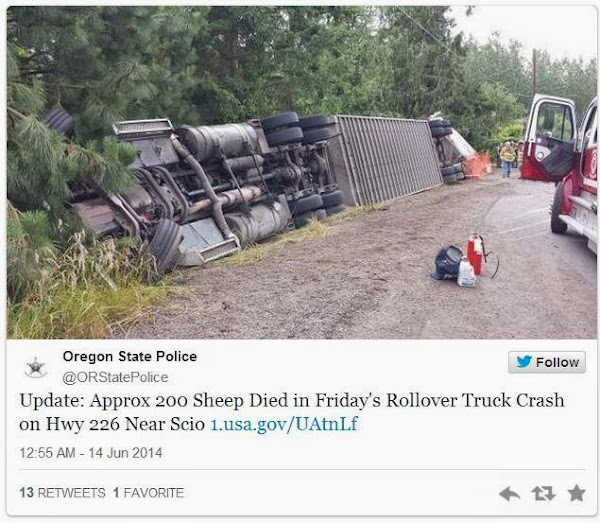View the 13 RETWEETS list
Viewport: 600px width, 523px height.
pos(62,493)
